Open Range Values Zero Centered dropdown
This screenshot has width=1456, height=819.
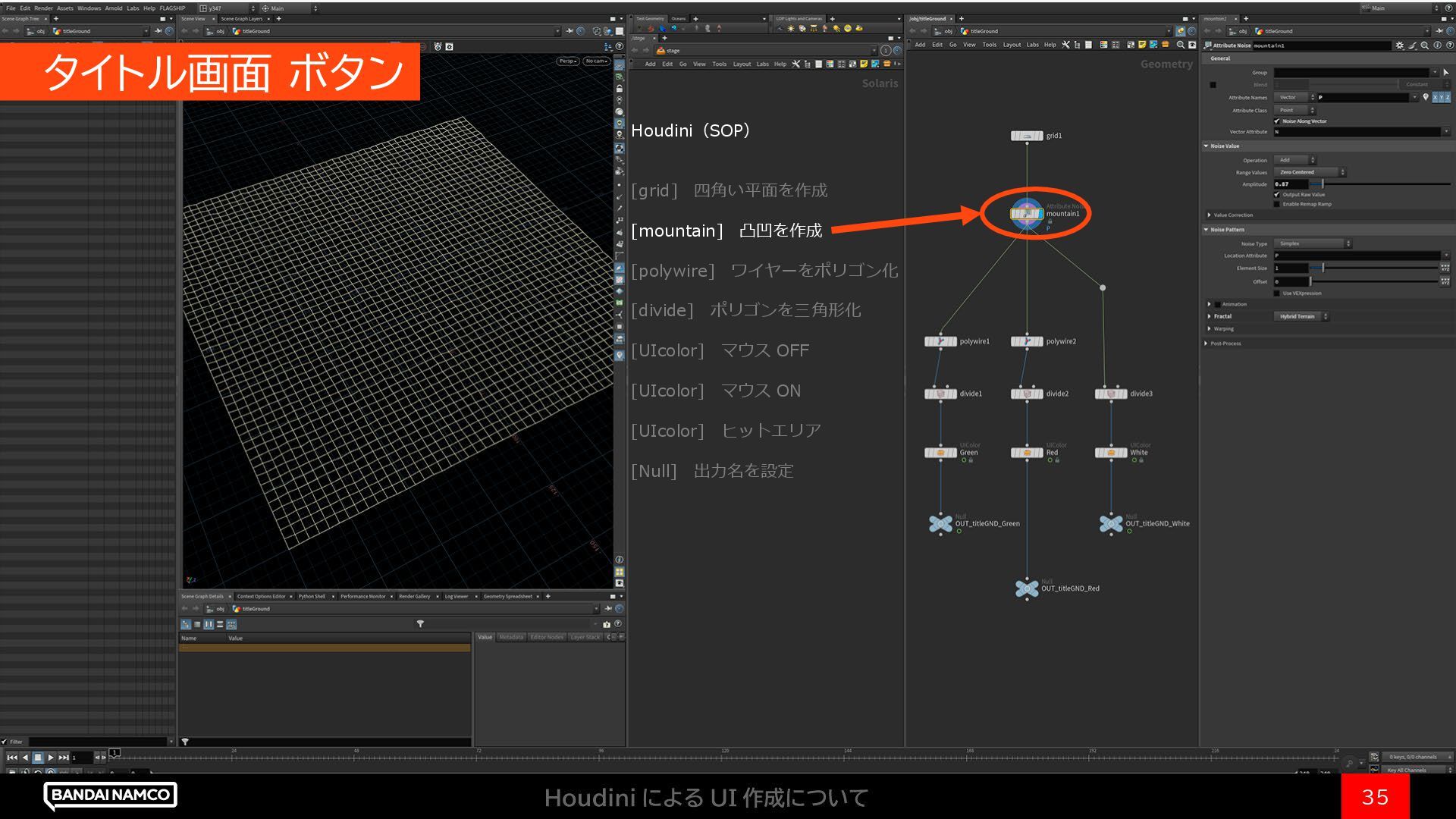[1310, 172]
